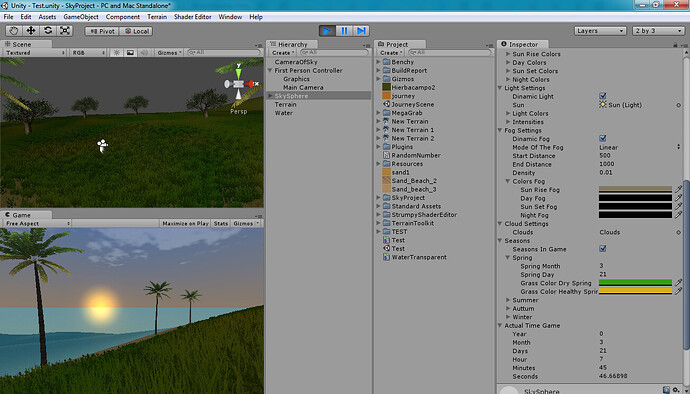Click the Pause button
The width and height of the screenshot is (690, 394).
click(344, 31)
